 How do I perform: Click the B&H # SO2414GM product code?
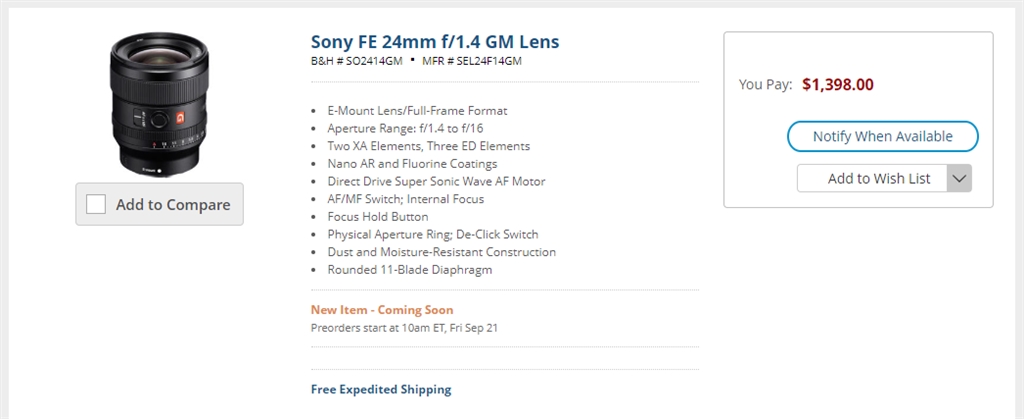[357, 61]
